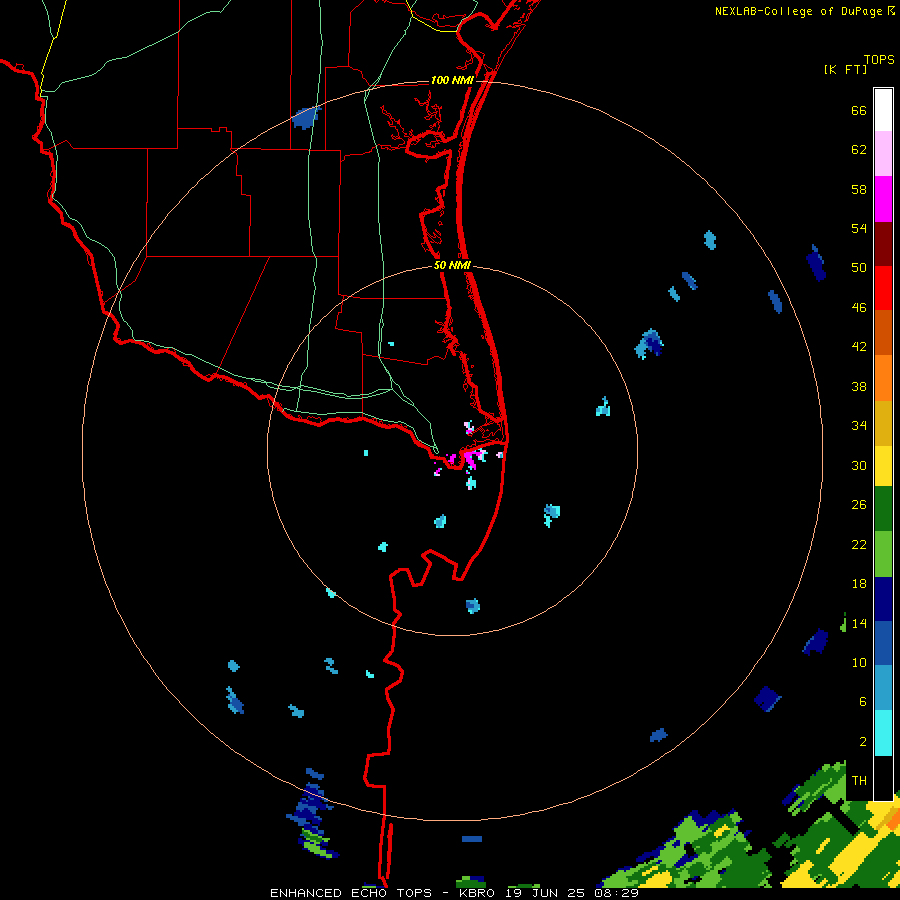Click the 34 value on the legend
900x900 pixels.
[x=859, y=426]
